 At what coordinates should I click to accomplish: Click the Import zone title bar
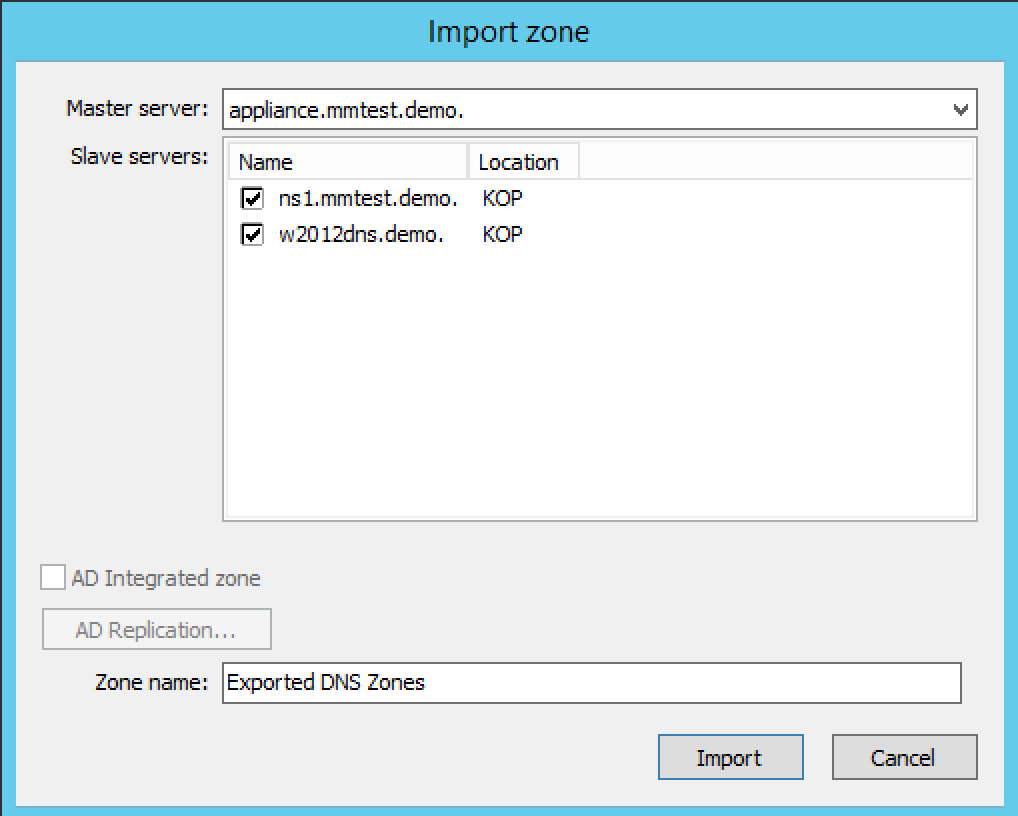pos(508,32)
